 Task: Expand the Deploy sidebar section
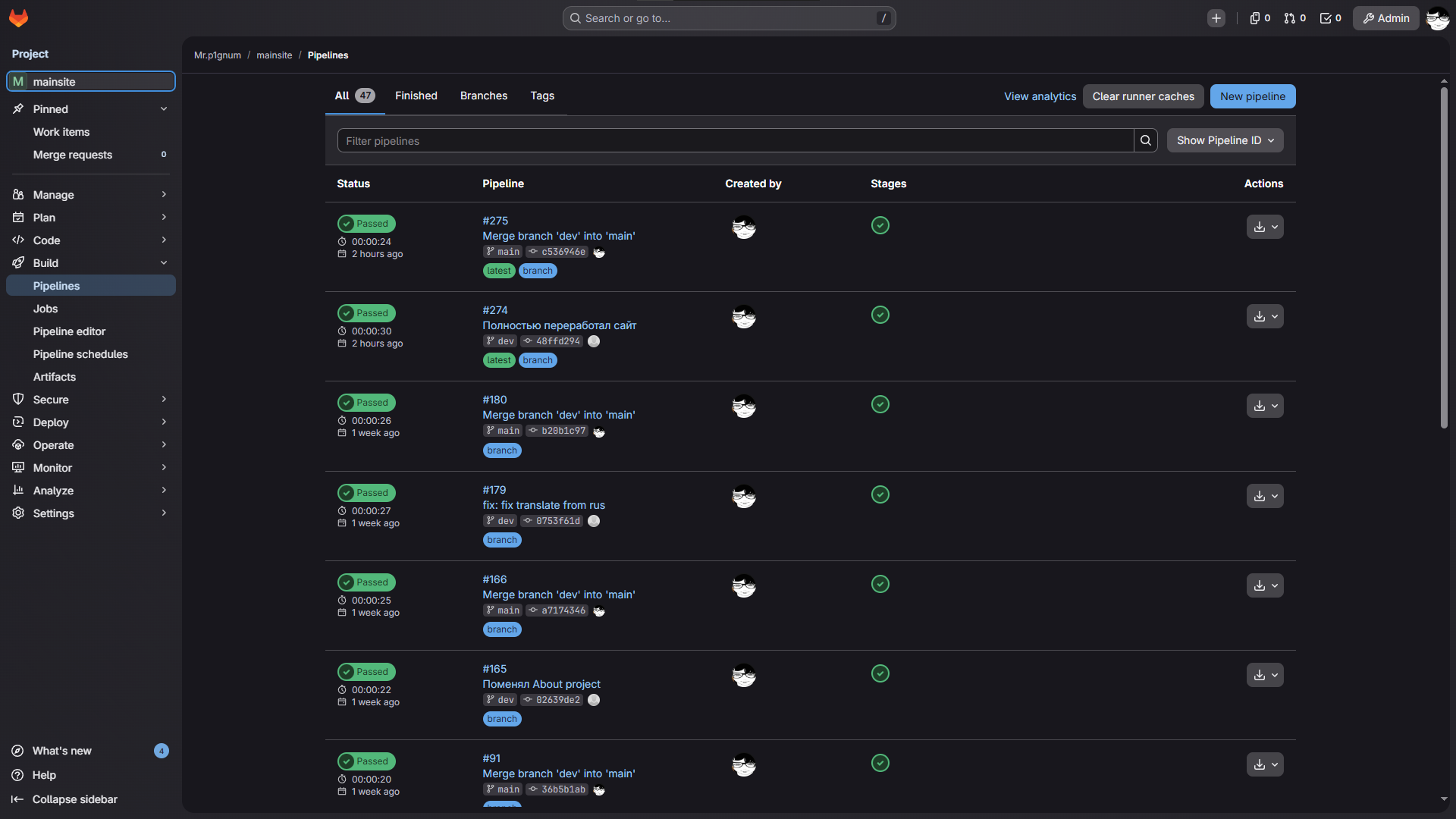coord(90,422)
